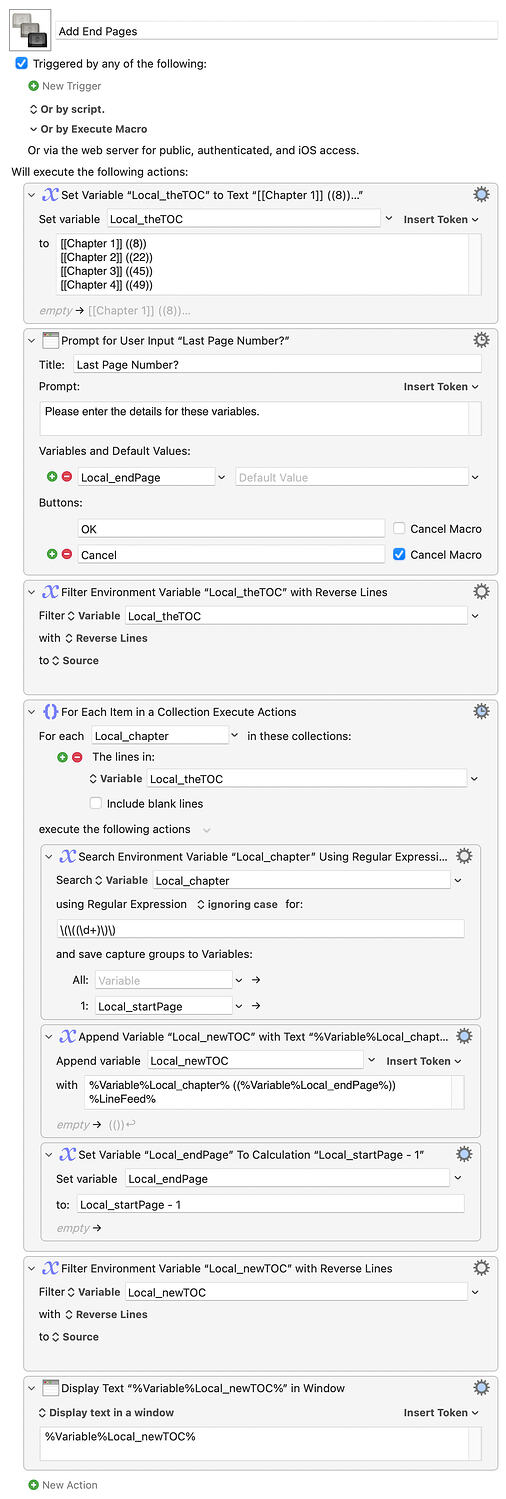Screen dimensions: 506x1499
Task: Open the Display text in a window menu
Action: pos(106,1413)
